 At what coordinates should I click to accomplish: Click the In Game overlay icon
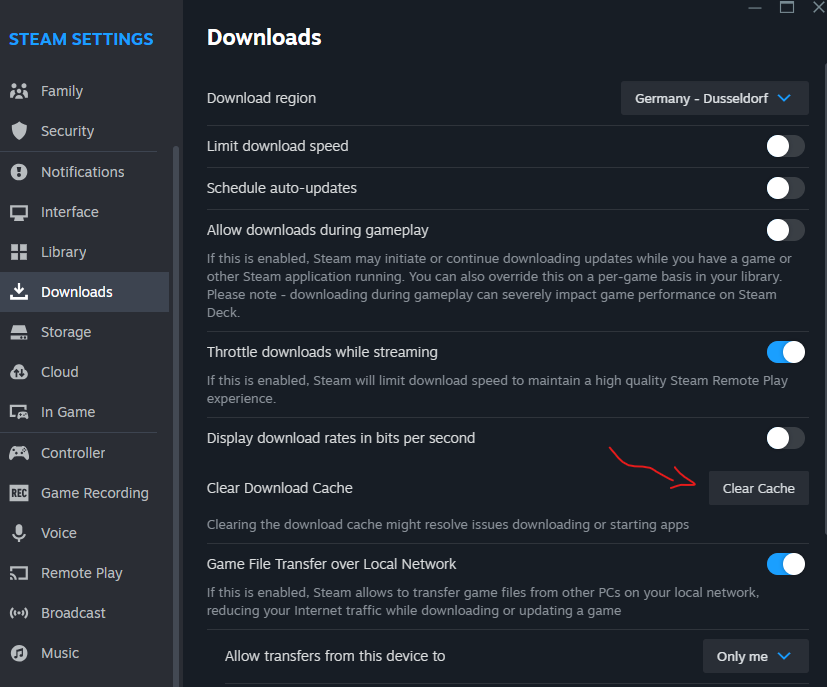[19, 412]
